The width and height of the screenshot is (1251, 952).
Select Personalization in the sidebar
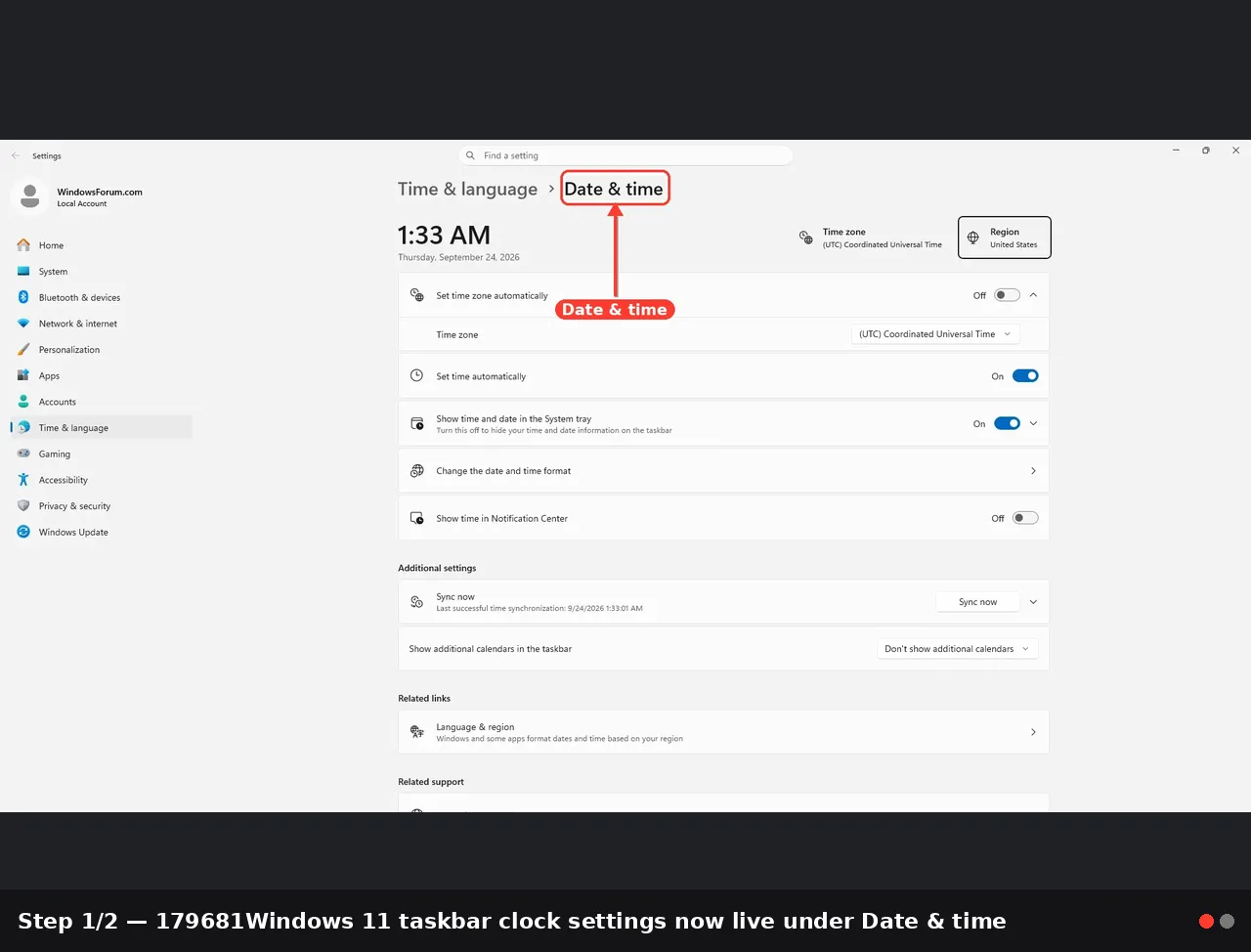[102, 350]
